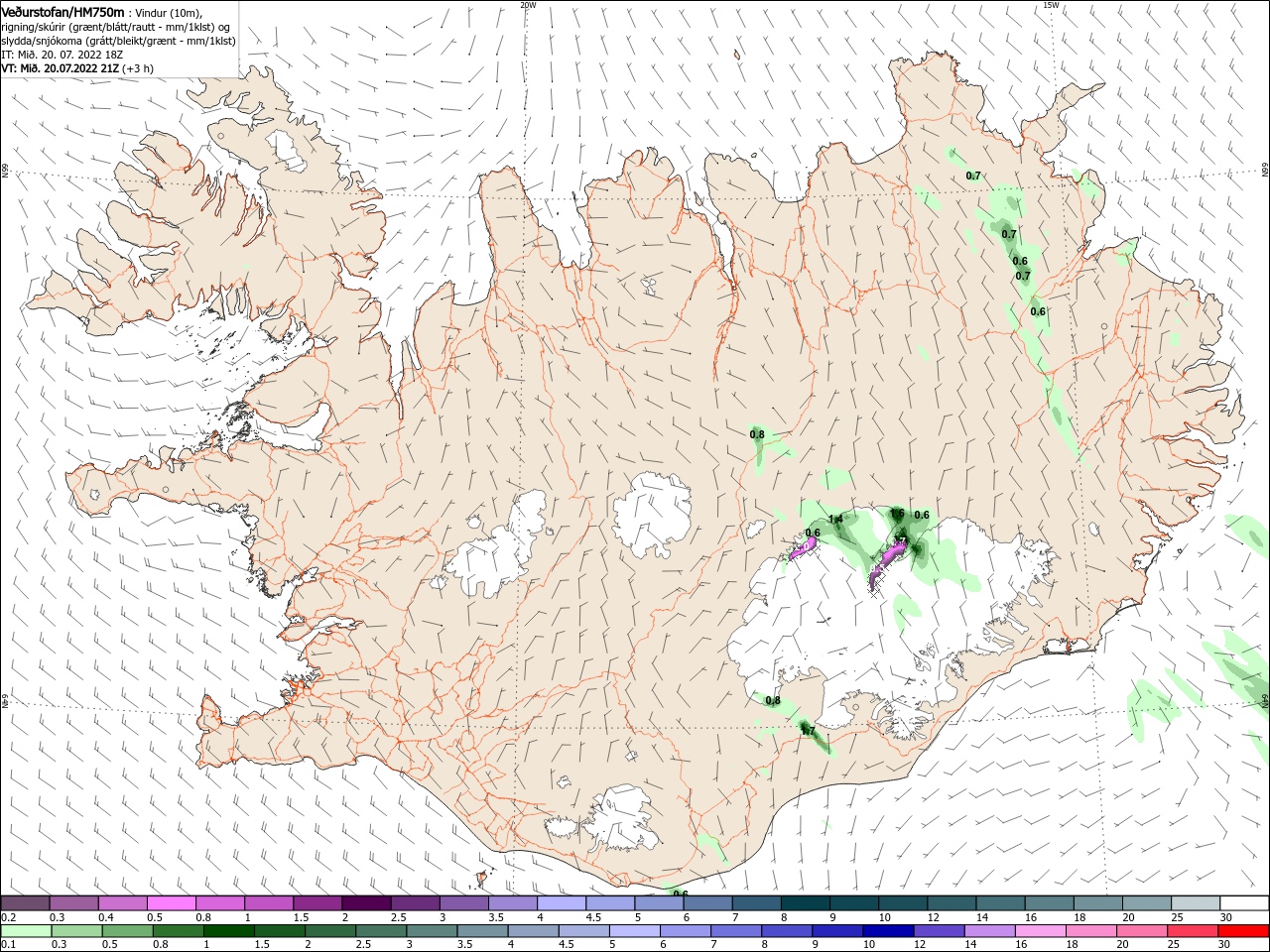
Task: Pick the 3–3.5 grey-green lower legend swatch
Action: 433,930
